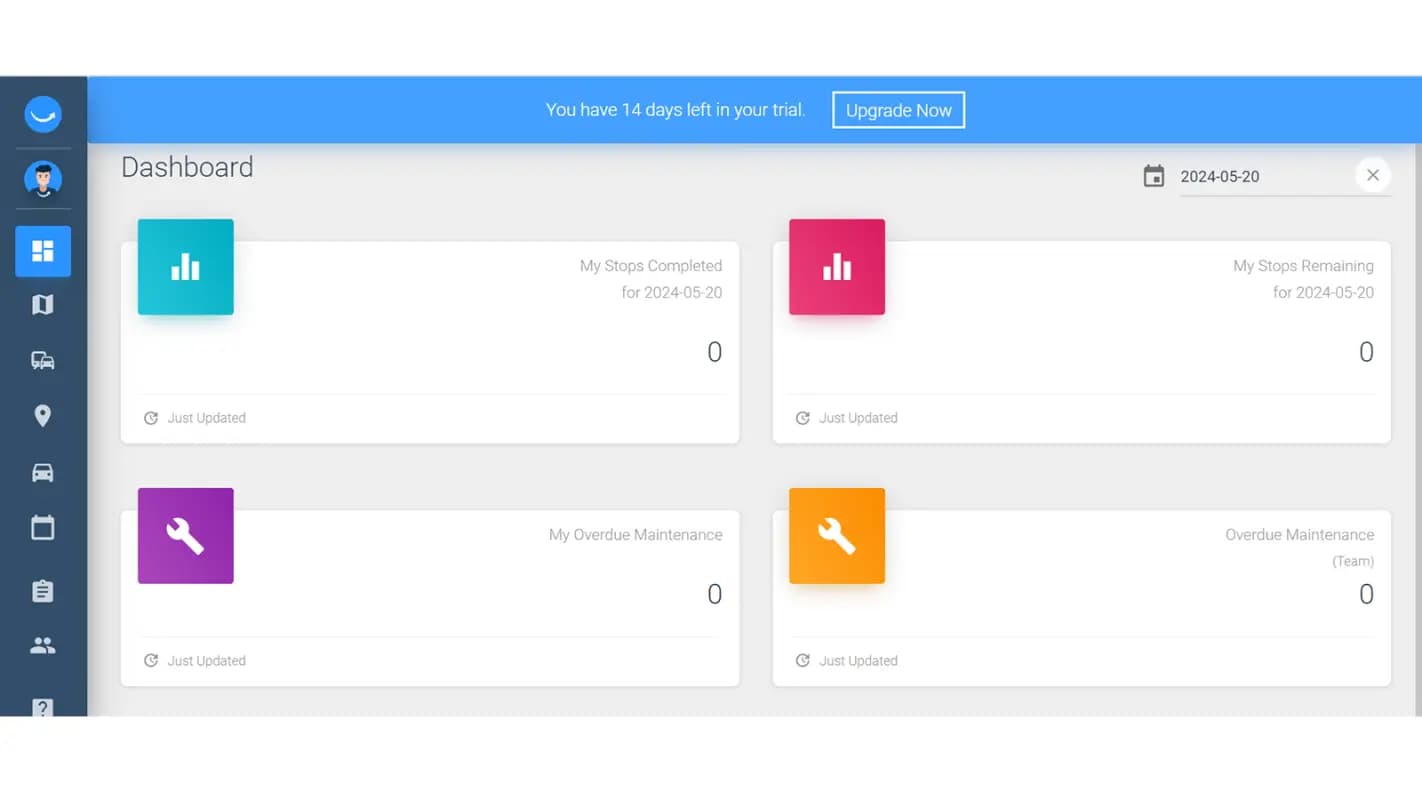Click the orange Overdue Maintenance Team wrench tile
Viewport: 1422px width, 800px height.
coord(837,536)
